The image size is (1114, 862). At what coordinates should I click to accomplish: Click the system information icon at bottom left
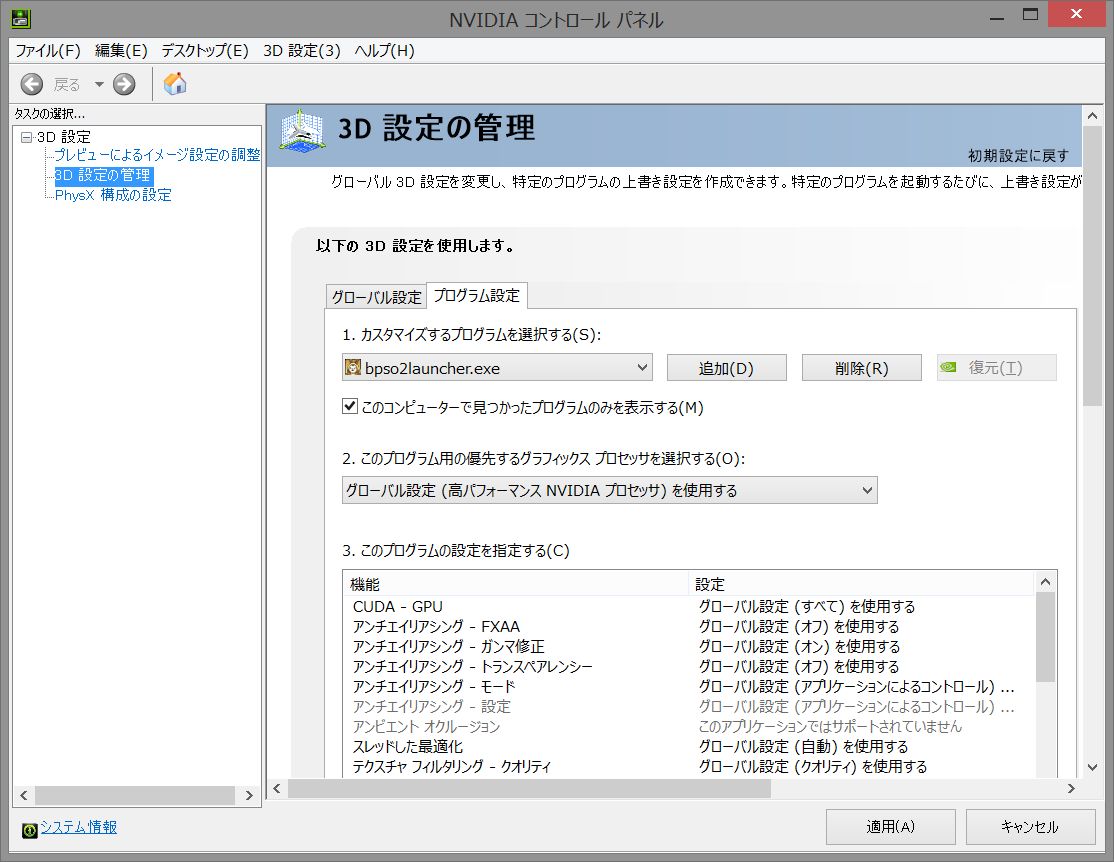[29, 830]
